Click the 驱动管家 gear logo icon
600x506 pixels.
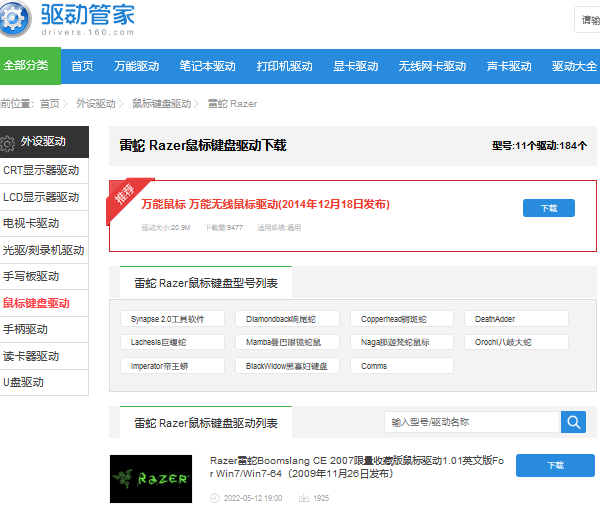pos(16,18)
